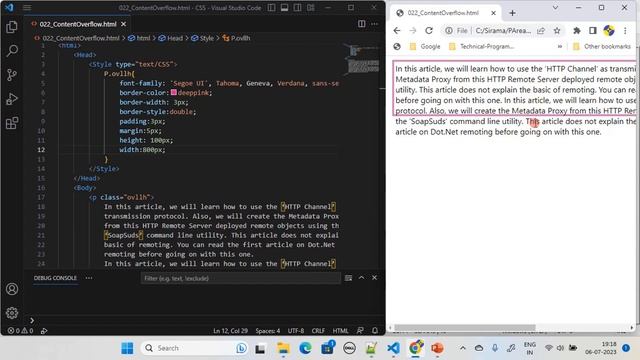Open the Technical-Program bookmarks folder

[481, 47]
